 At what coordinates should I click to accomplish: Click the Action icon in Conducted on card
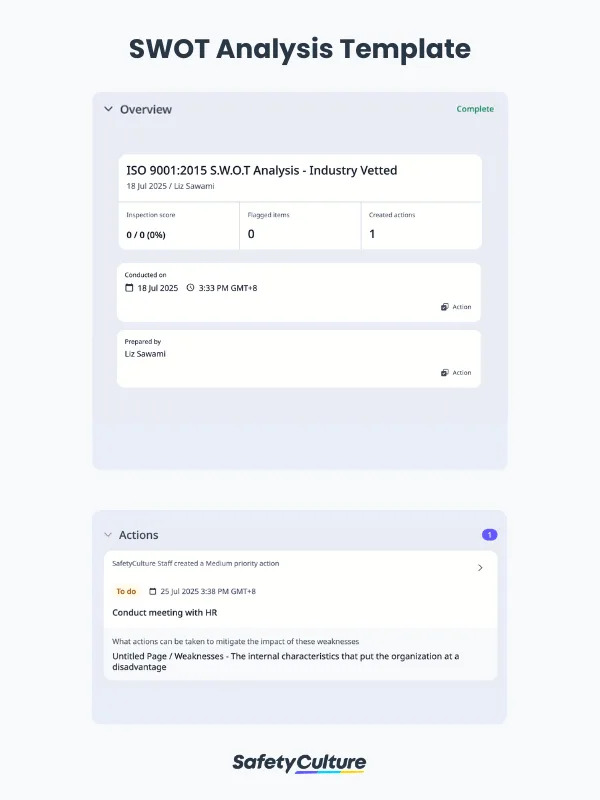point(456,307)
